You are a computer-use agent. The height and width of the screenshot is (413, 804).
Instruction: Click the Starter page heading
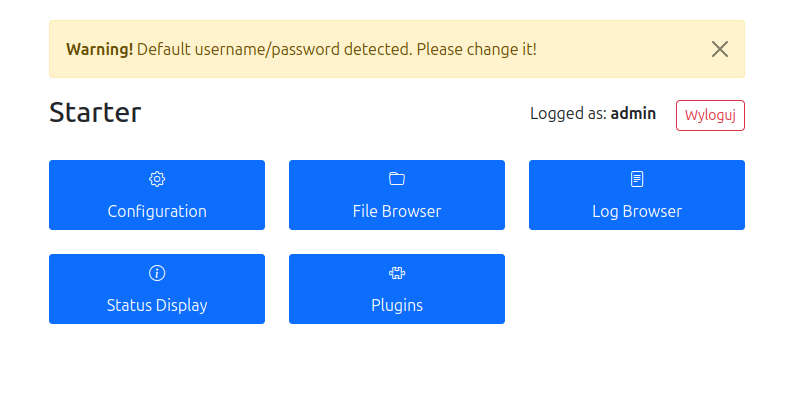pyautogui.click(x=95, y=113)
